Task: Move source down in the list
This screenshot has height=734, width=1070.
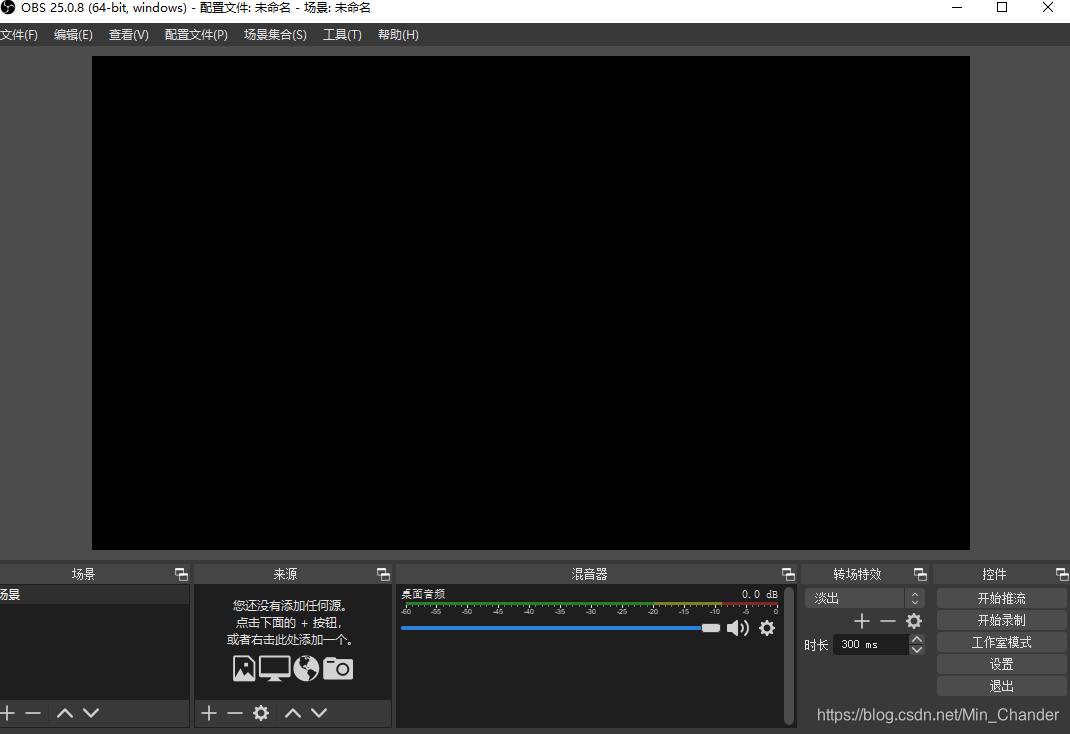Action: 319,714
